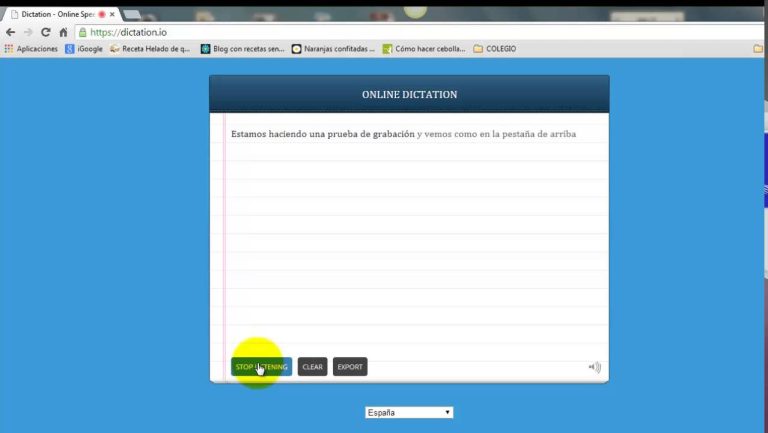The height and width of the screenshot is (433, 768).
Task: Click the red recording indicator on tab
Action: pyautogui.click(x=102, y=14)
